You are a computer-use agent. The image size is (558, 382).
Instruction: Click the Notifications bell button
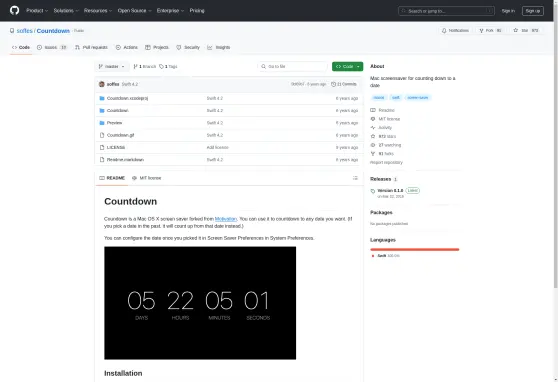tap(455, 31)
